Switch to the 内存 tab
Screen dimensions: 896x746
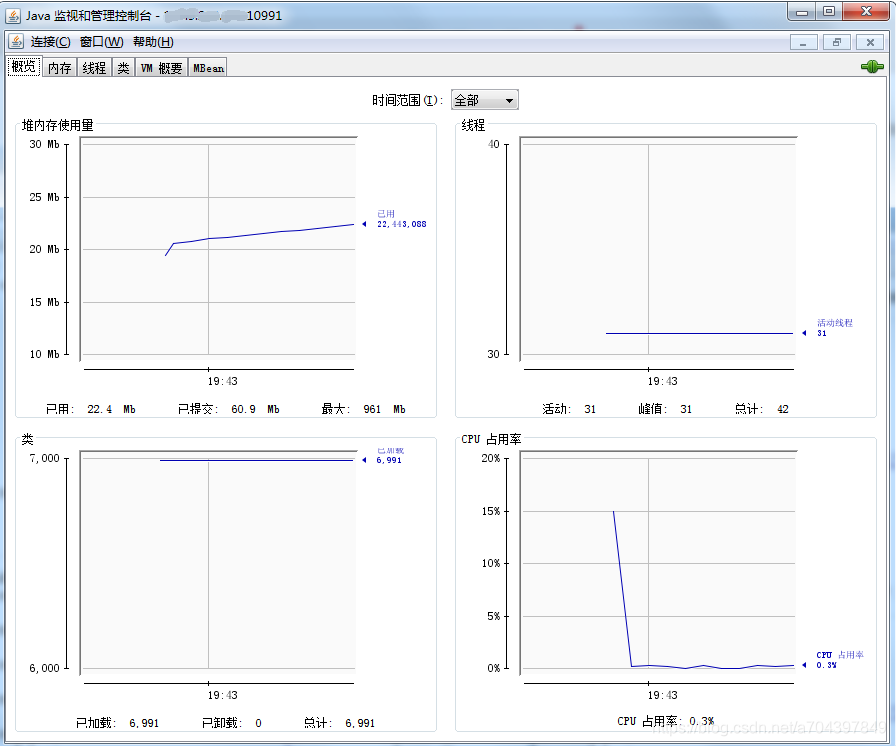[59, 68]
